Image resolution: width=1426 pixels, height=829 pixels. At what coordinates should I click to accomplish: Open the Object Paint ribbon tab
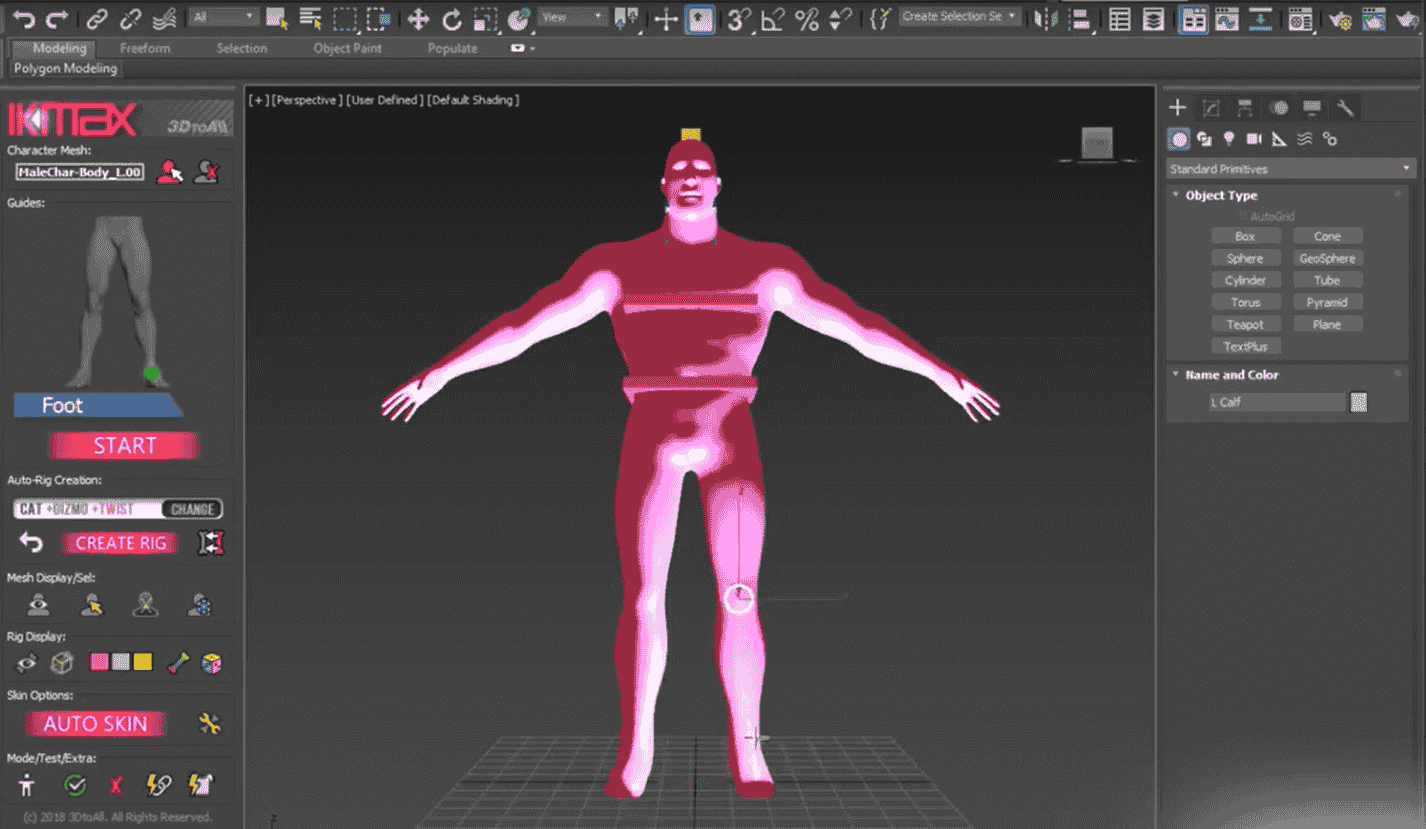(x=347, y=48)
